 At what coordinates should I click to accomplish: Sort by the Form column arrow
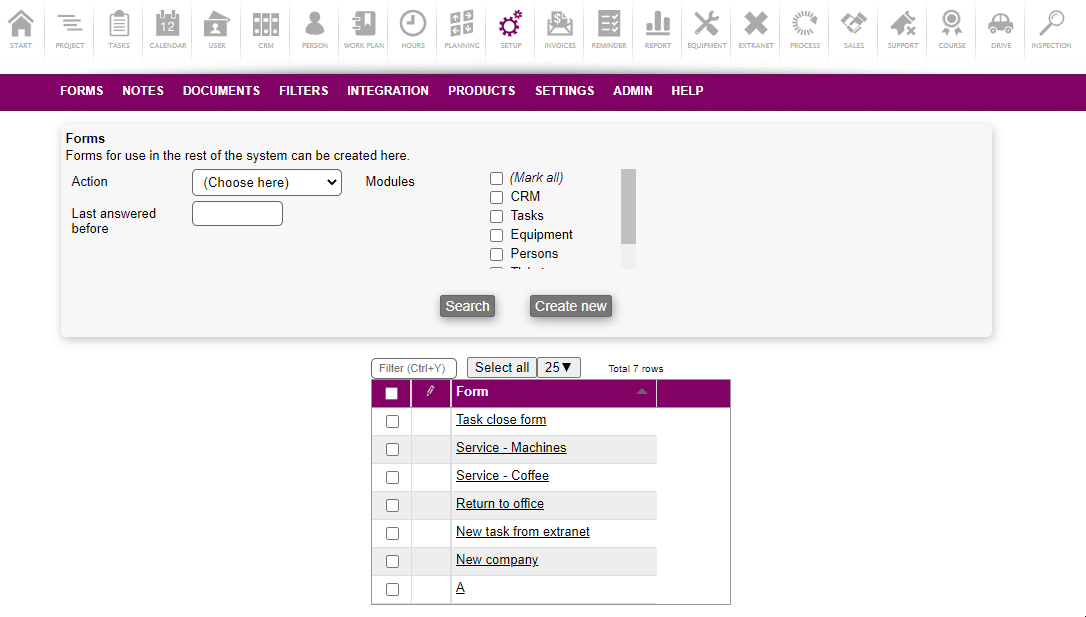click(x=642, y=392)
